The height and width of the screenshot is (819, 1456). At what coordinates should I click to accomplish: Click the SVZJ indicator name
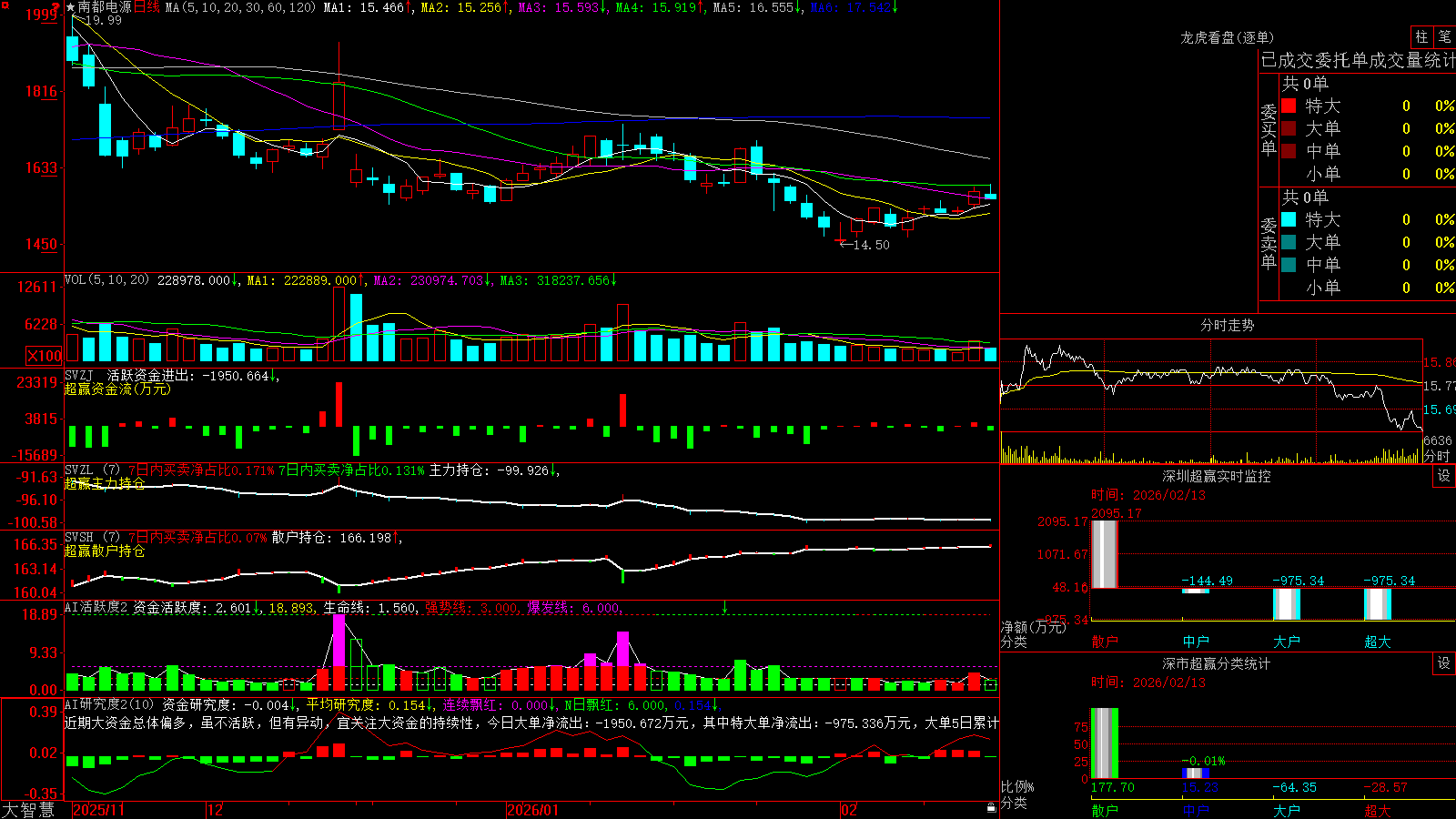pyautogui.click(x=78, y=375)
